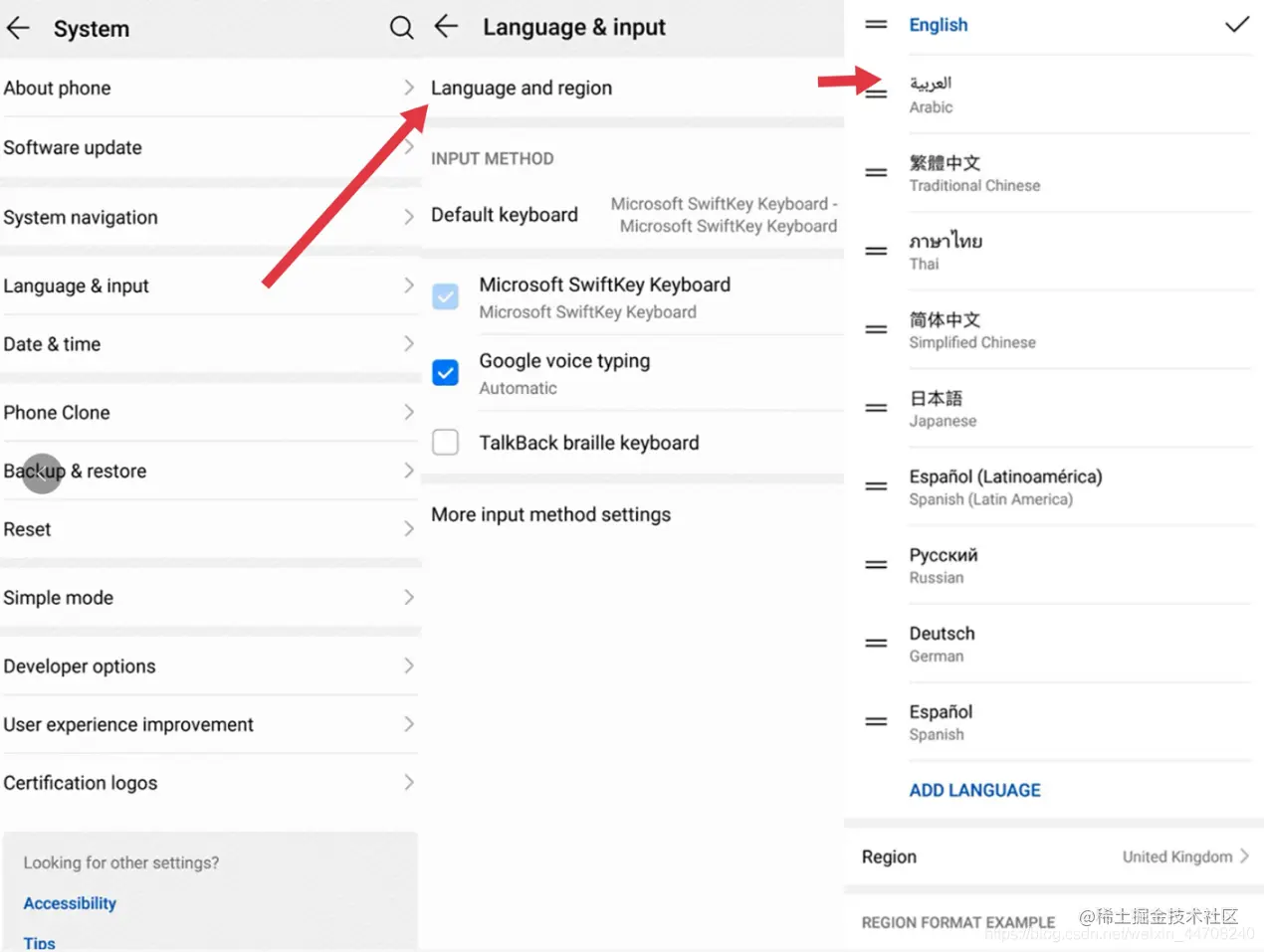Grab the drag handle for English
The height and width of the screenshot is (952, 1264).
pyautogui.click(x=876, y=24)
